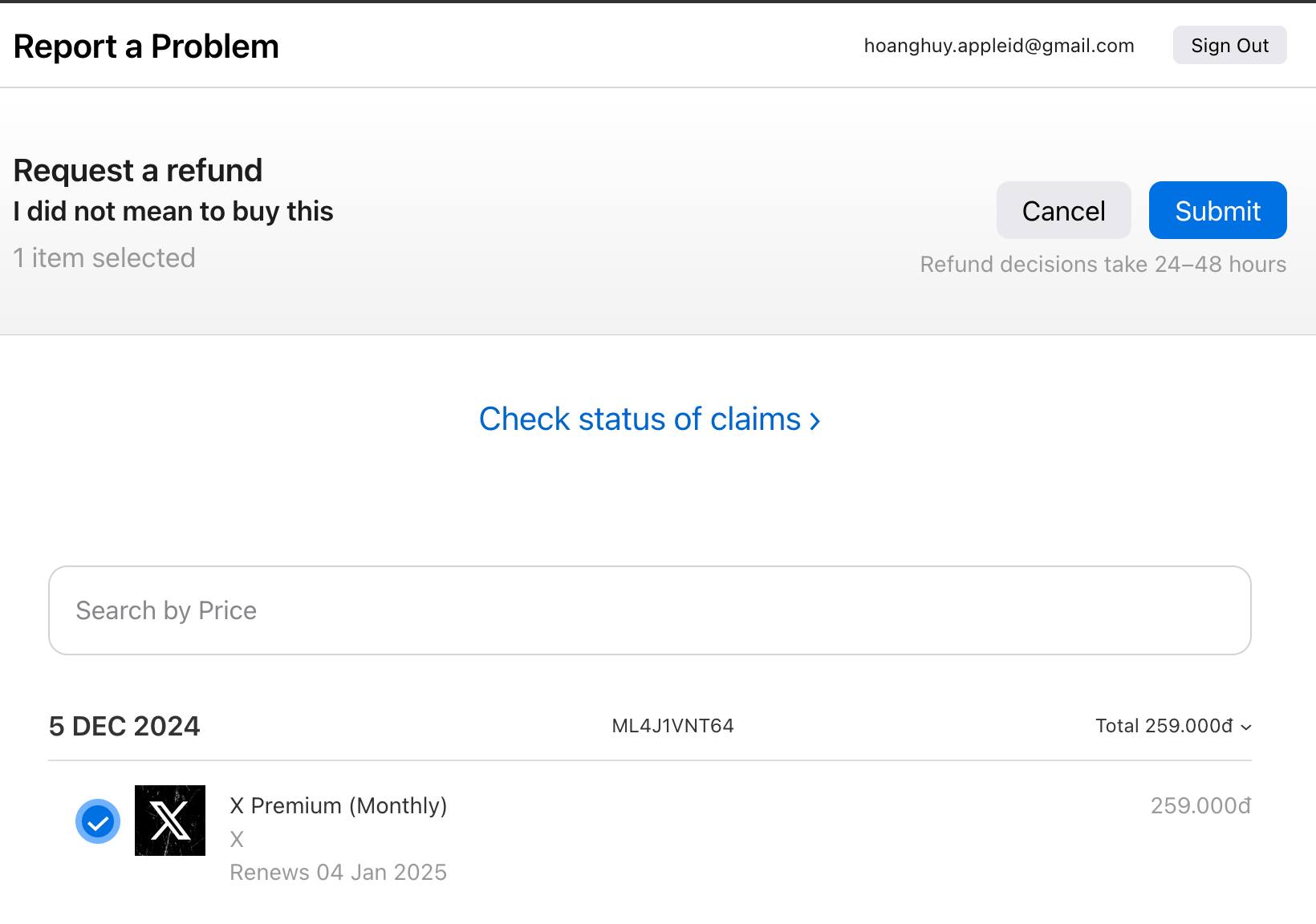Click the Renews 04 Jan 2025 text
Image resolution: width=1316 pixels, height=924 pixels.
(338, 872)
